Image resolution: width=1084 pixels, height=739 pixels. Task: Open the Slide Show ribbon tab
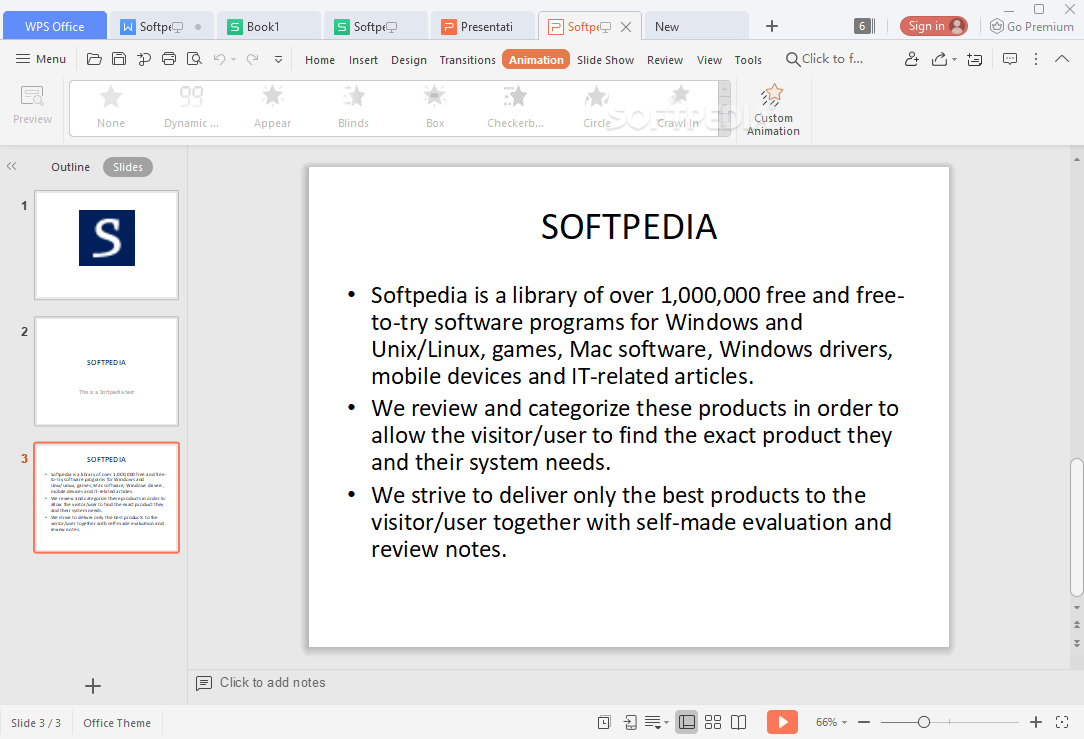[x=605, y=60]
